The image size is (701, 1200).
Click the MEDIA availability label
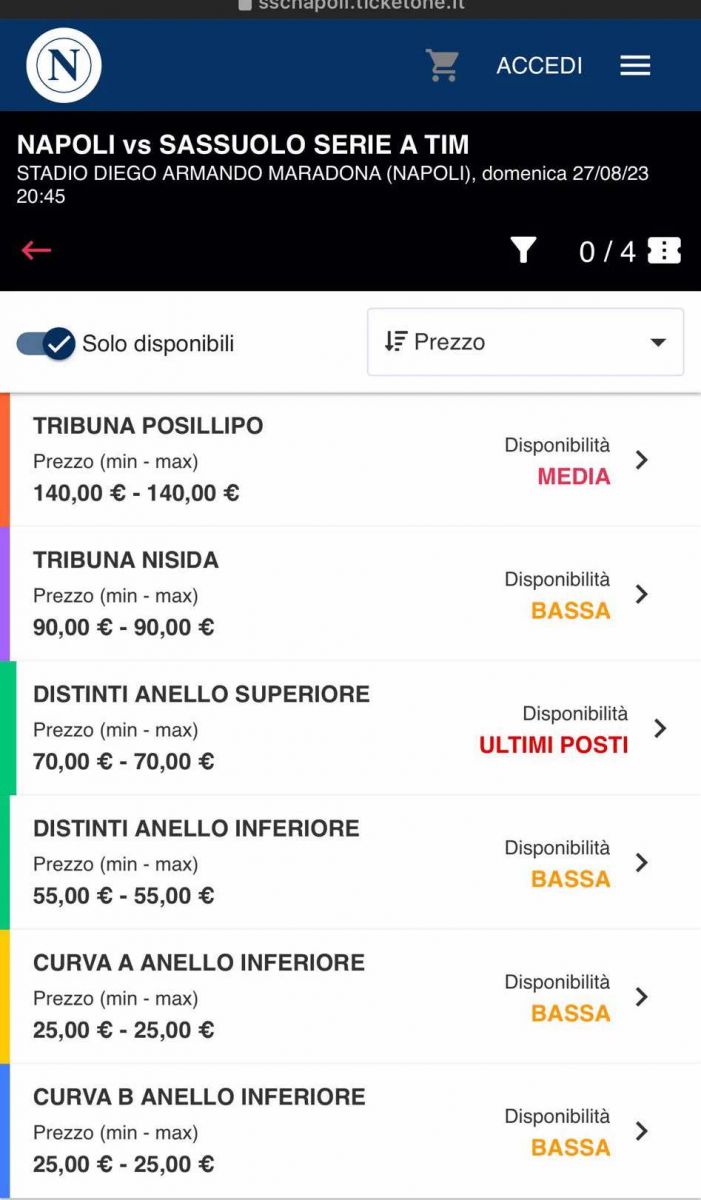point(574,477)
